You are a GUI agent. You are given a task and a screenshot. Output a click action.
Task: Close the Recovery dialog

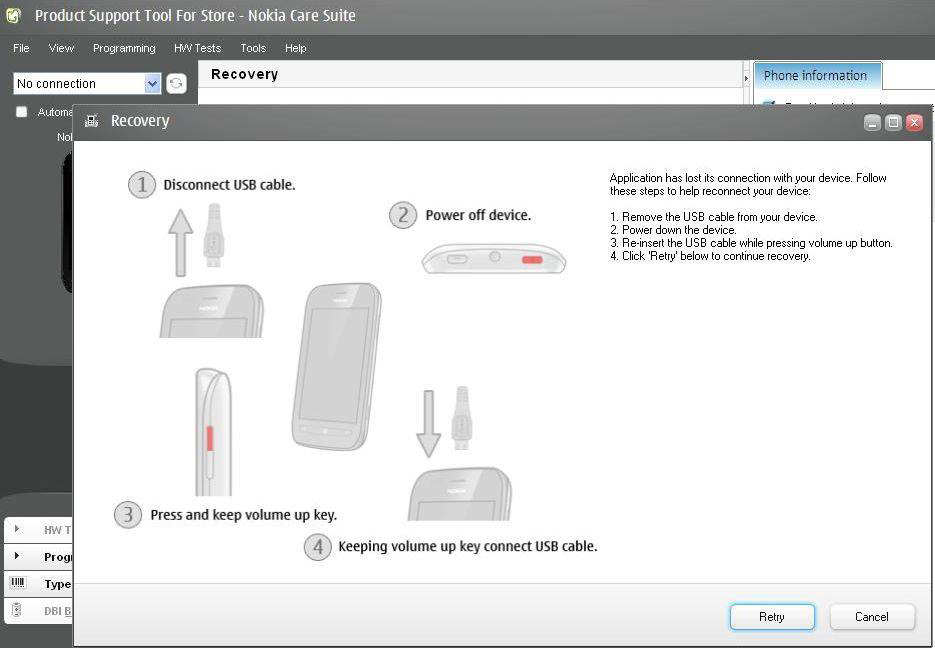point(914,123)
